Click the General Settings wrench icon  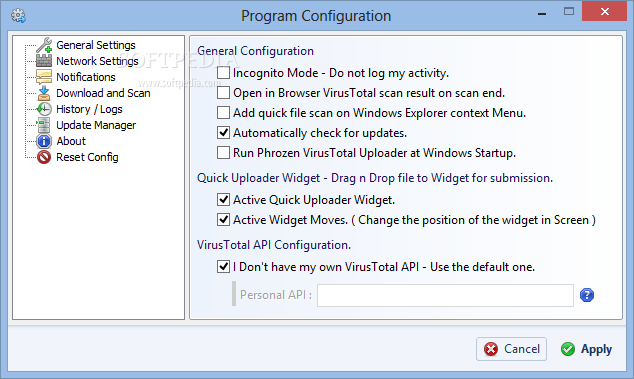(x=44, y=45)
